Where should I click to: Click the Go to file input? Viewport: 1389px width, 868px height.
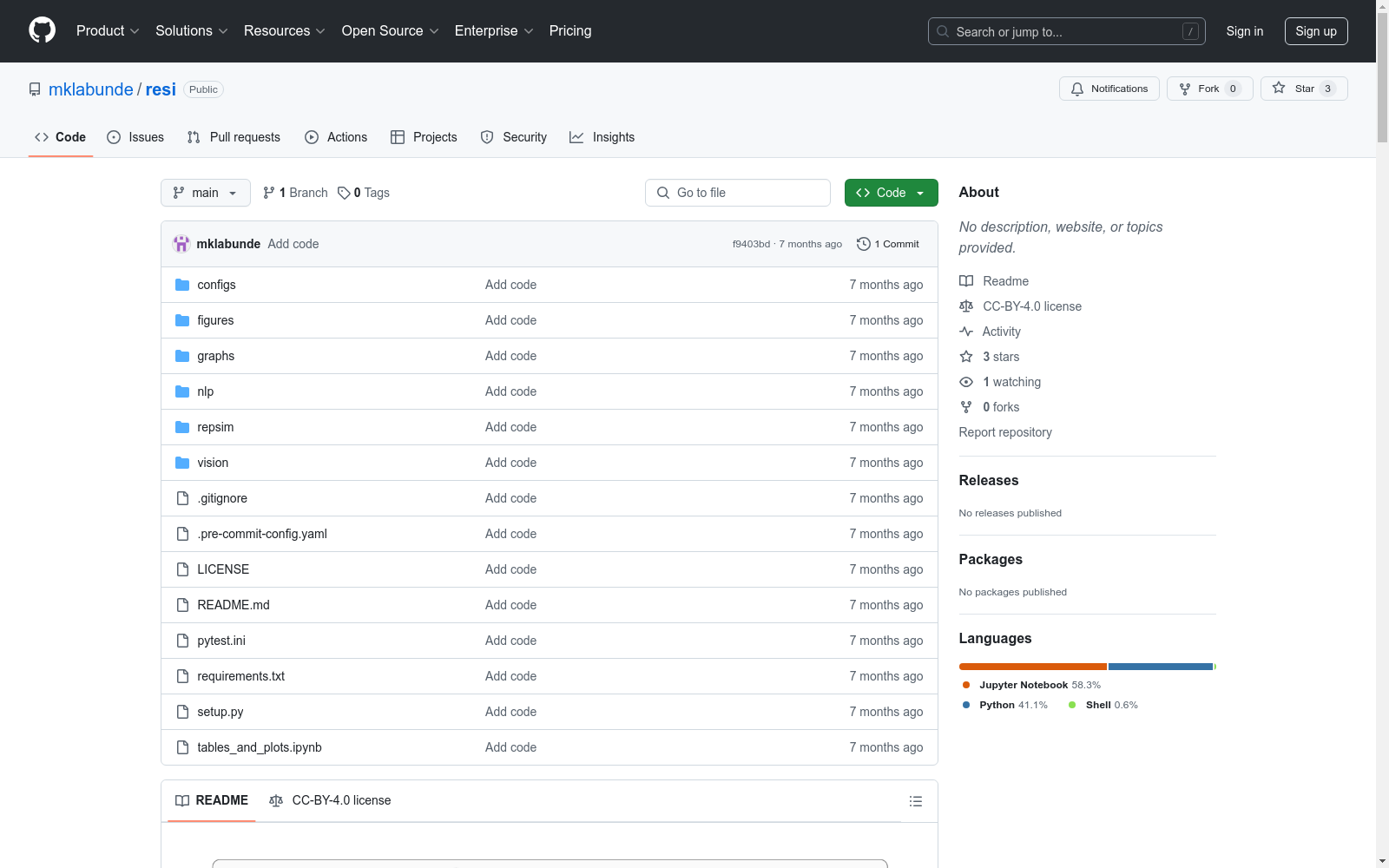(738, 193)
